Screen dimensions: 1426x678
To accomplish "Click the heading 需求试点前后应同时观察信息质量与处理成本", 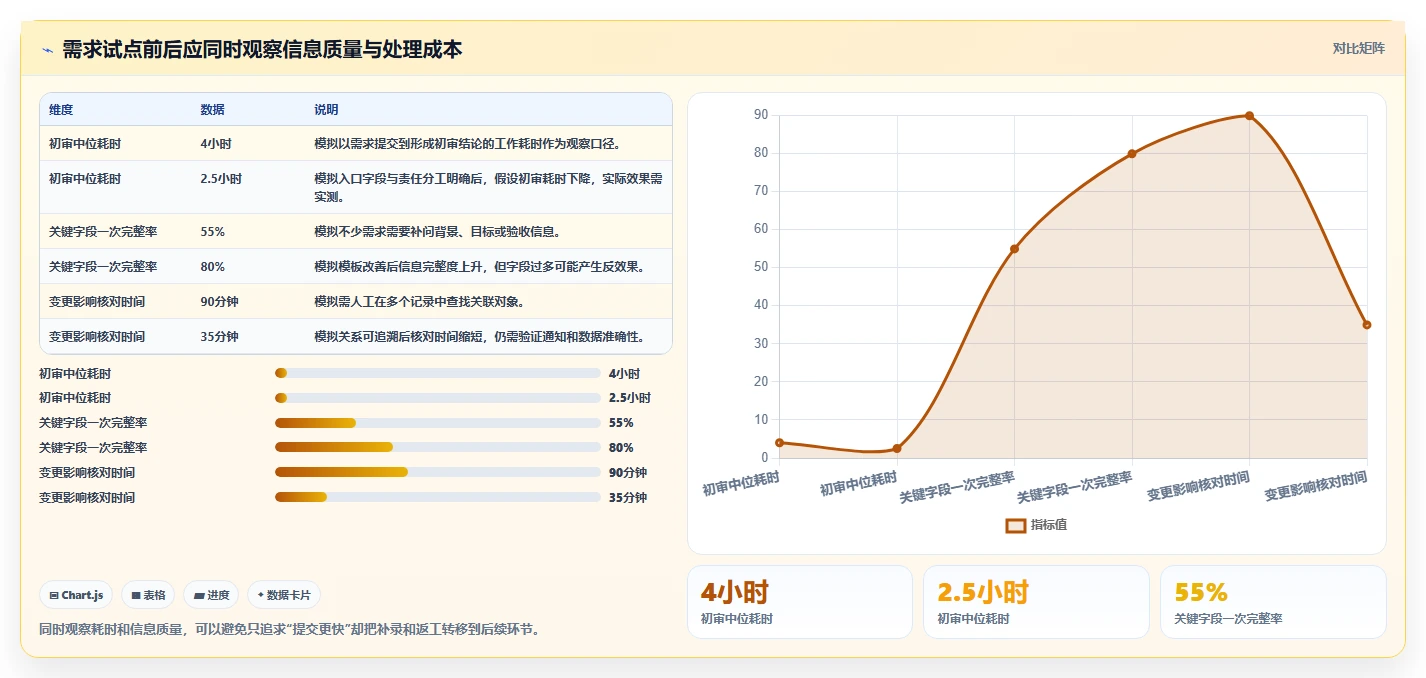I will [x=262, y=50].
